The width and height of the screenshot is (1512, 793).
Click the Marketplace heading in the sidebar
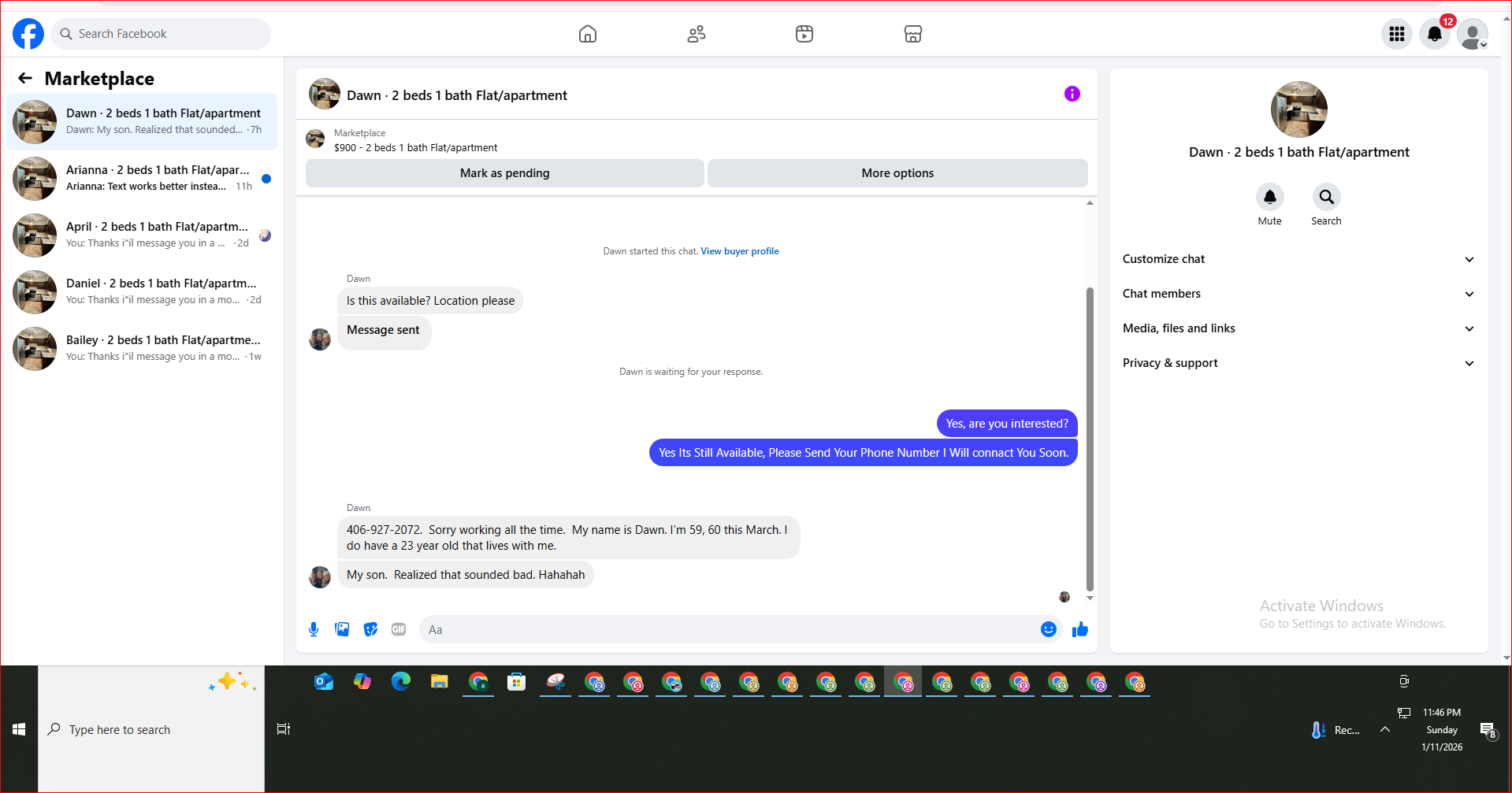[x=99, y=79]
